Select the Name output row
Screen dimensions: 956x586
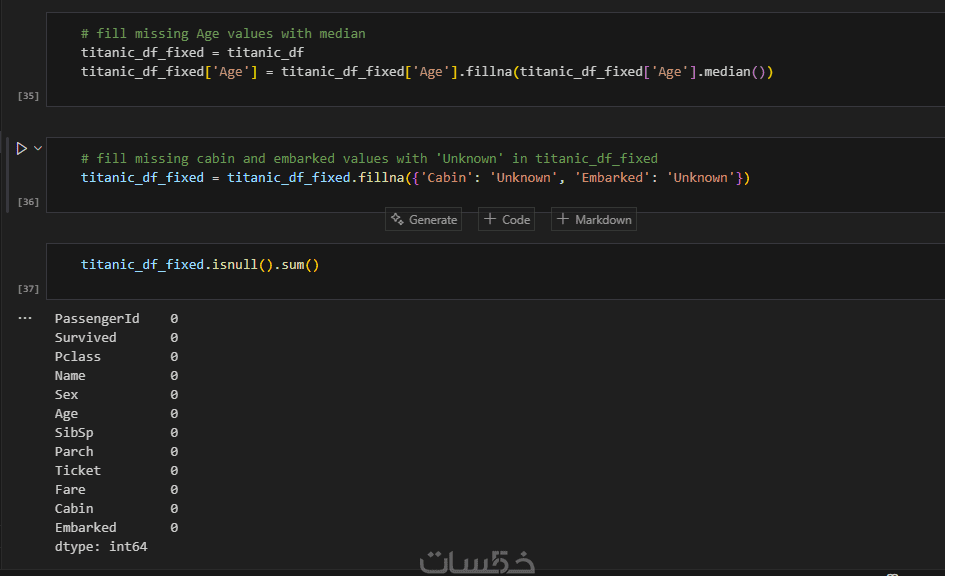coord(116,376)
